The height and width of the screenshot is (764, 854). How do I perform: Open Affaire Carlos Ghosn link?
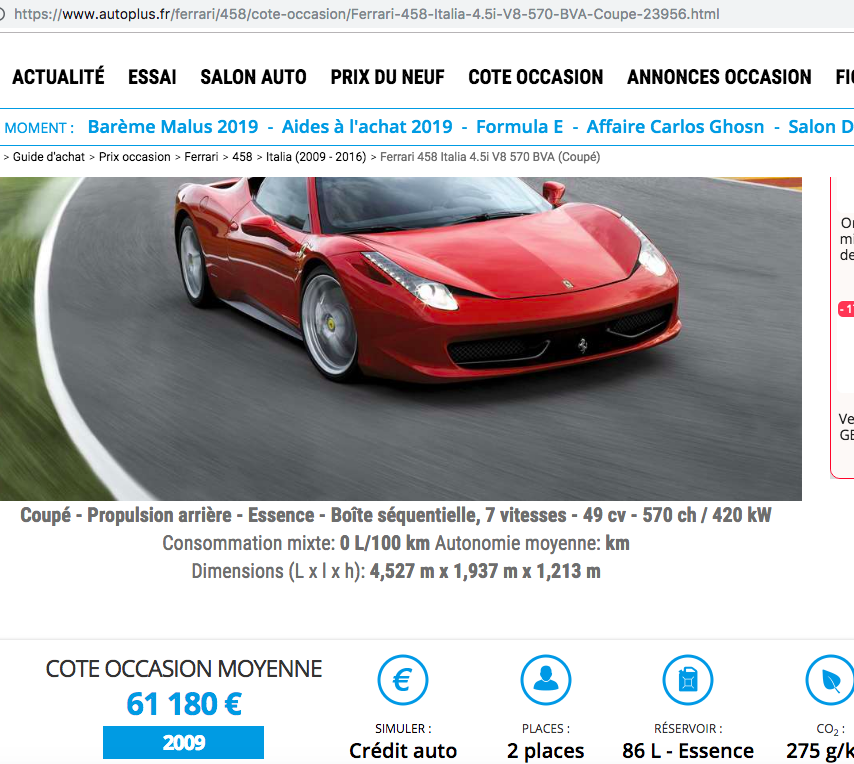[x=675, y=127]
